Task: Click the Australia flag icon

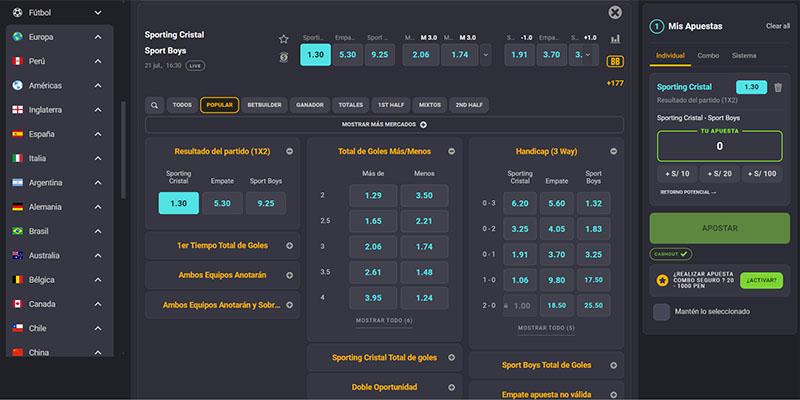Action: click(x=18, y=256)
